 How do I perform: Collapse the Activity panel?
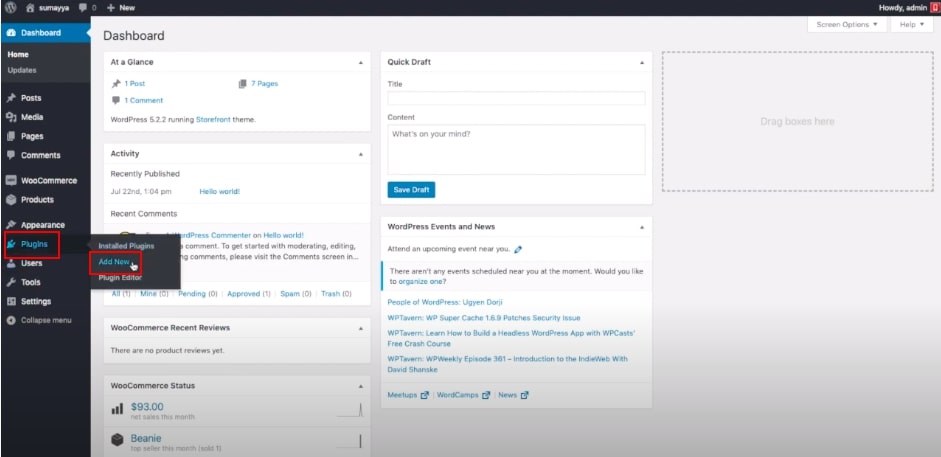pos(361,154)
